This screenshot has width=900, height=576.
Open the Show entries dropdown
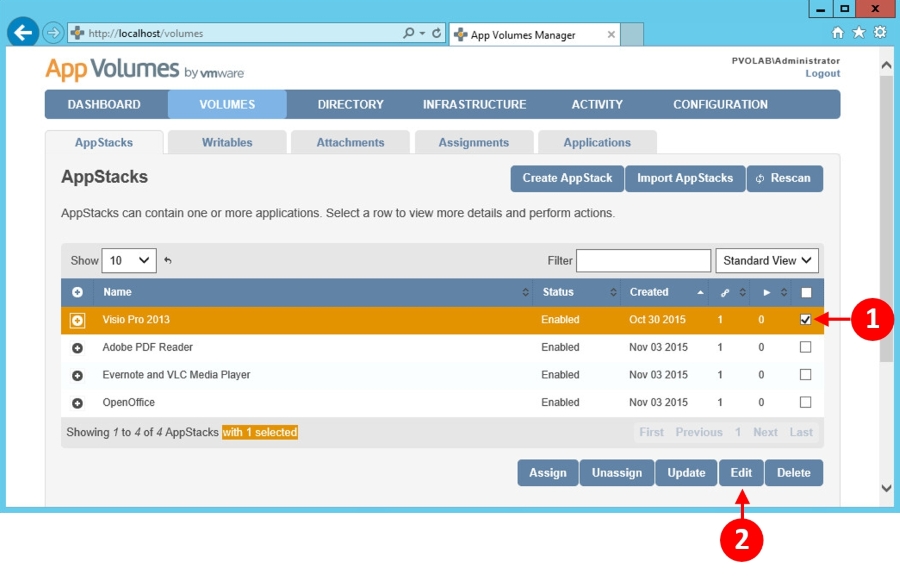tap(129, 260)
